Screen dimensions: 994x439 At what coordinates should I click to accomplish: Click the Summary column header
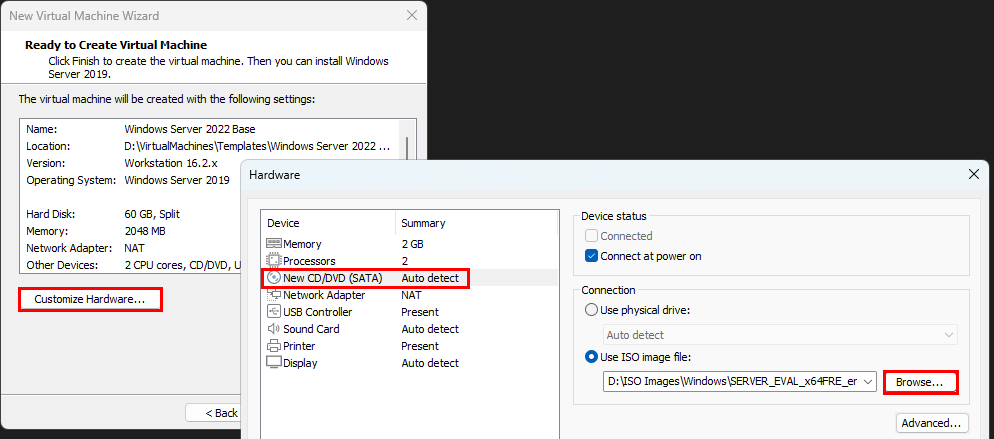click(422, 223)
